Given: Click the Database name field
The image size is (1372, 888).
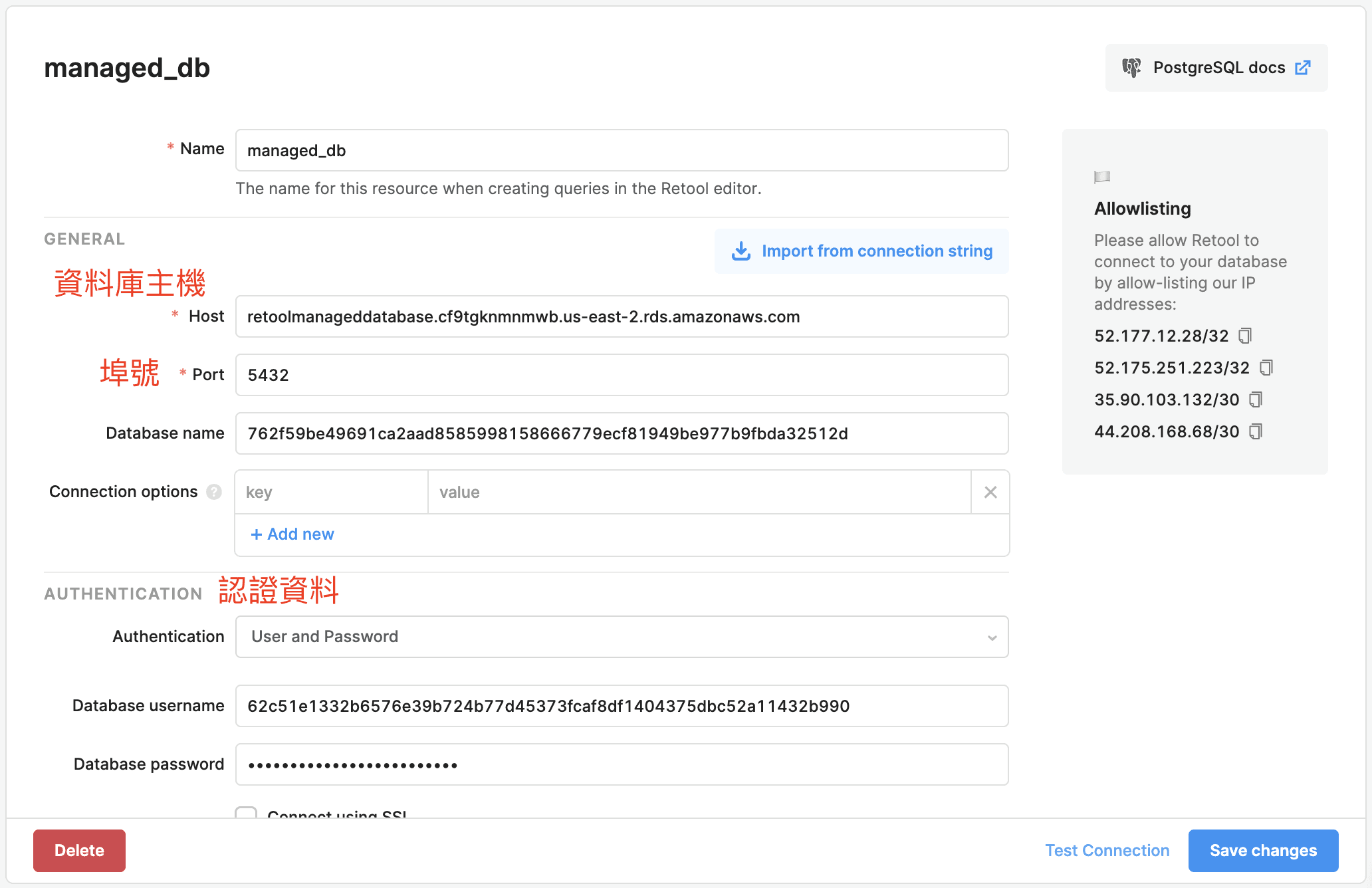Looking at the screenshot, I should tap(622, 433).
